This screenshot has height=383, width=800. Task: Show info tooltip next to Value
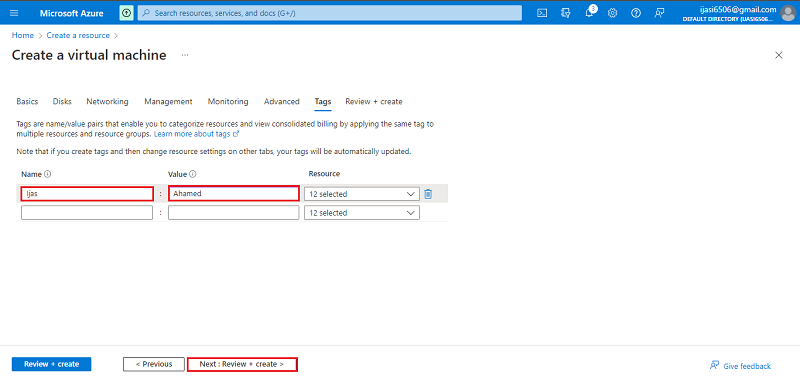193,174
